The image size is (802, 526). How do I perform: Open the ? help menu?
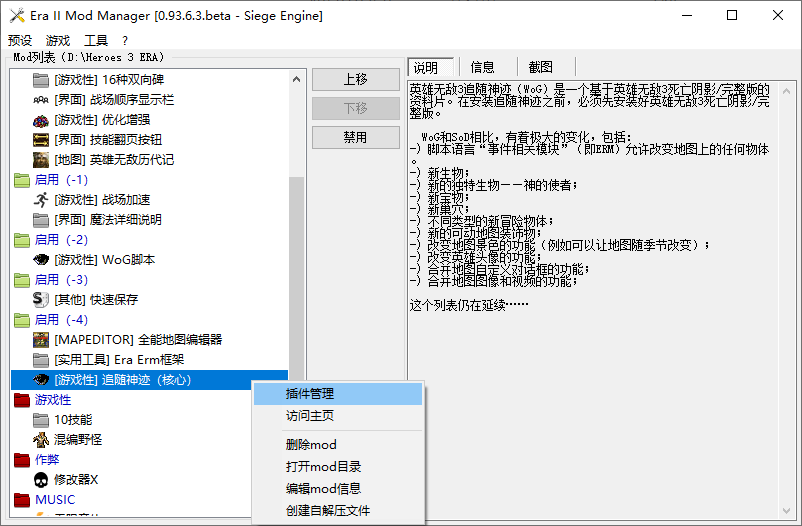tap(125, 40)
